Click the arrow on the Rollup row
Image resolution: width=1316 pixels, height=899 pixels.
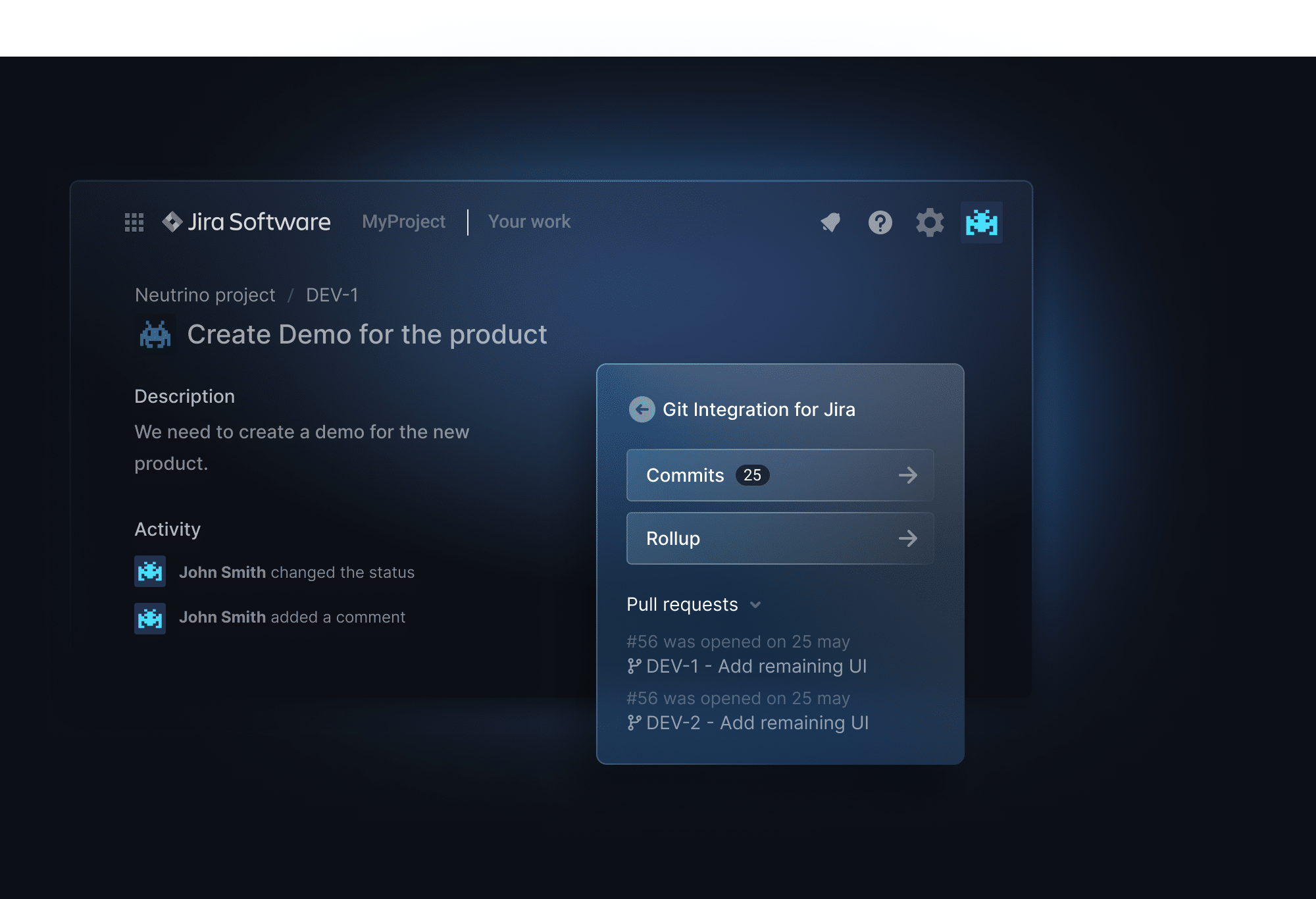tap(908, 538)
